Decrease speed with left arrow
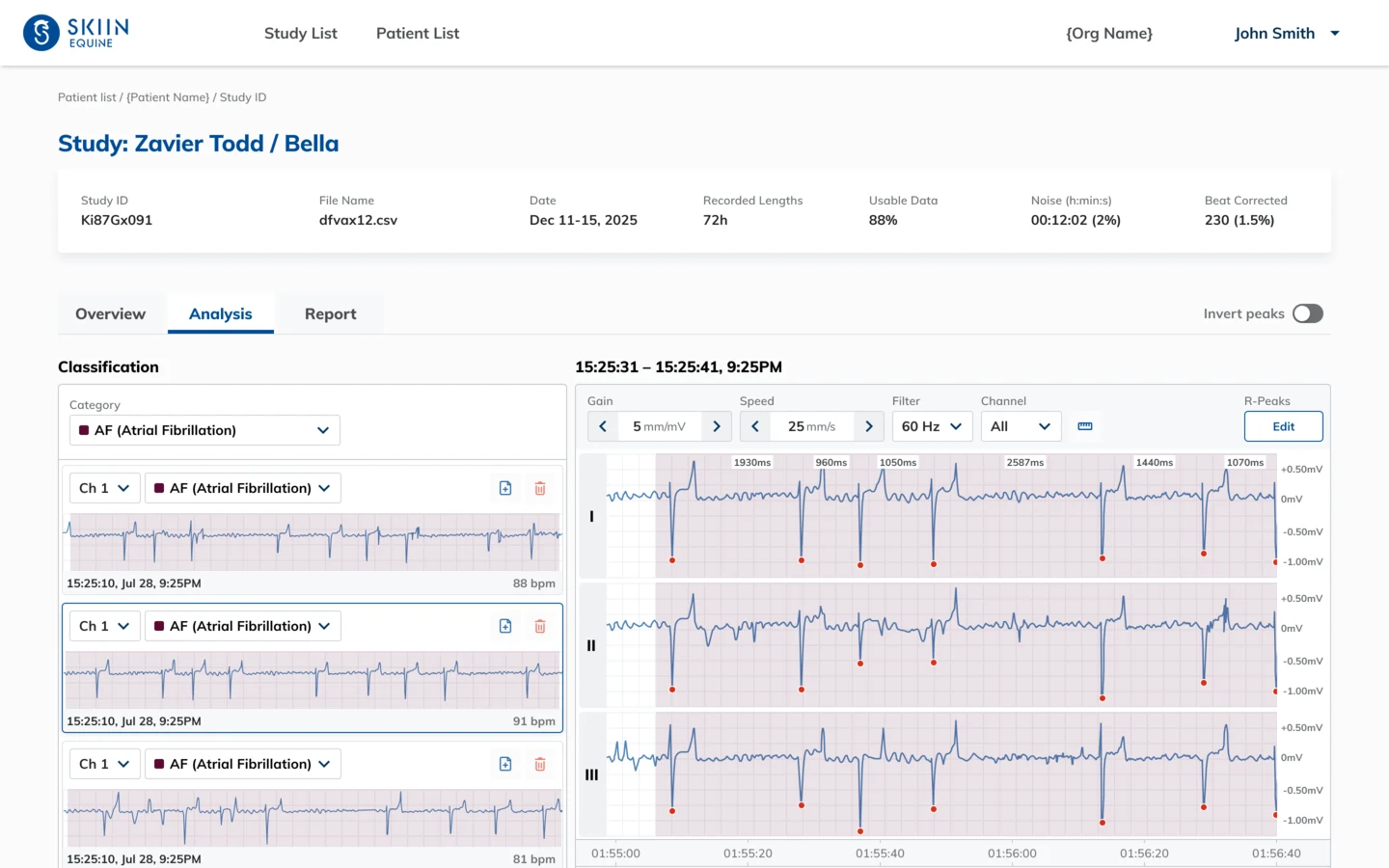This screenshot has width=1389, height=868. (755, 426)
